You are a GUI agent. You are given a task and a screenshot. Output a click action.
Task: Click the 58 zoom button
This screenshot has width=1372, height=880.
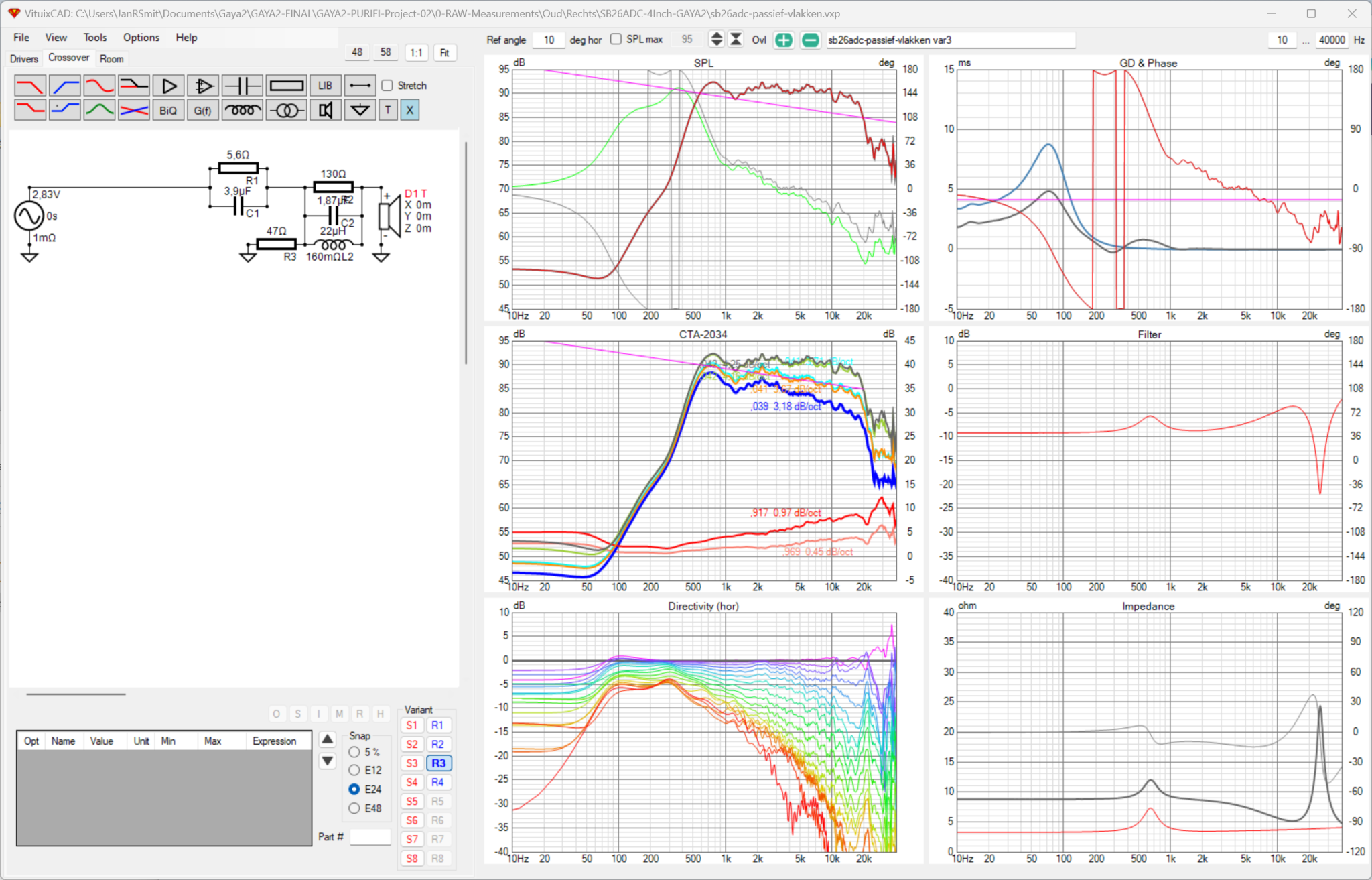pyautogui.click(x=386, y=52)
